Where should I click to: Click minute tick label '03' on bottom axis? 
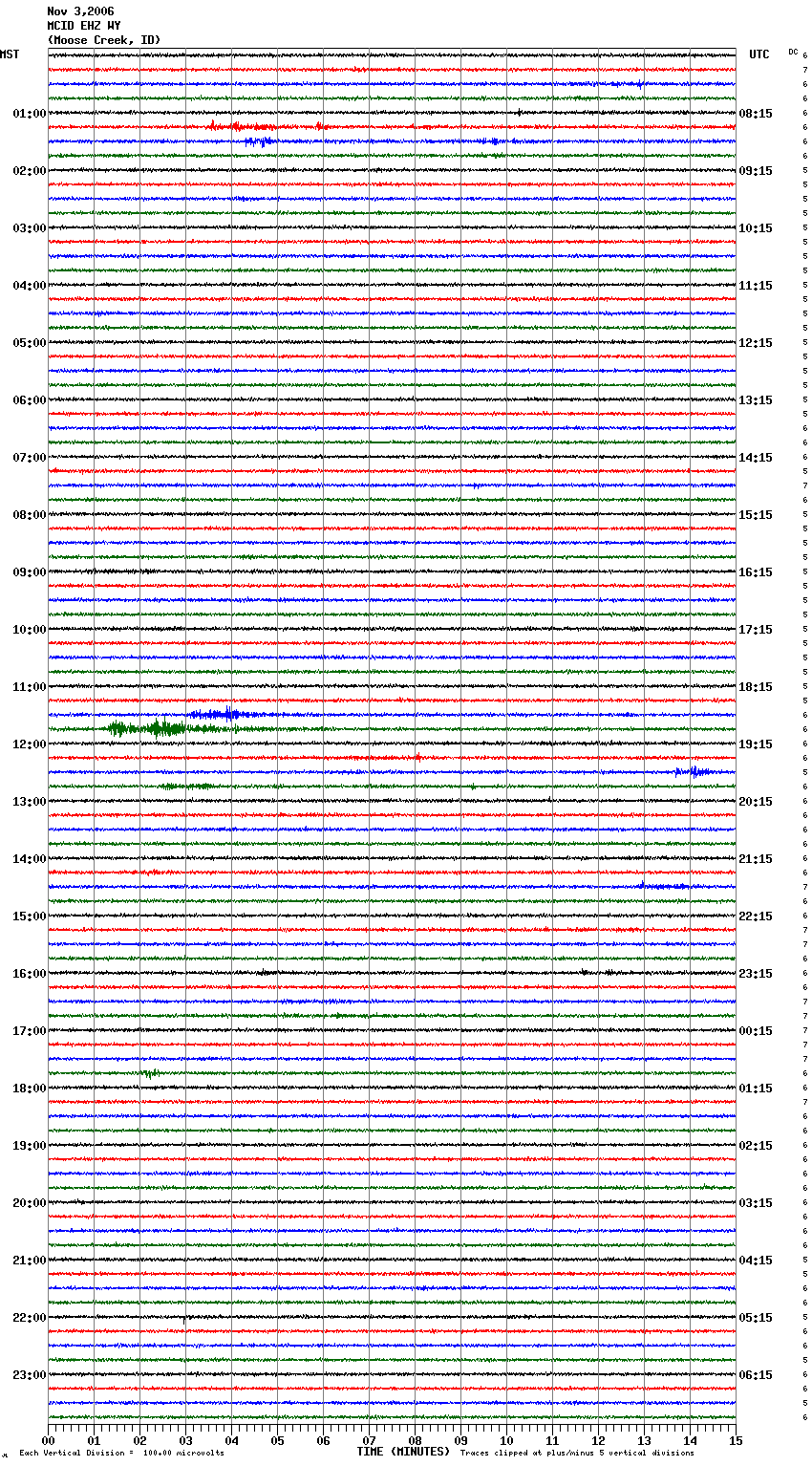click(x=185, y=1440)
